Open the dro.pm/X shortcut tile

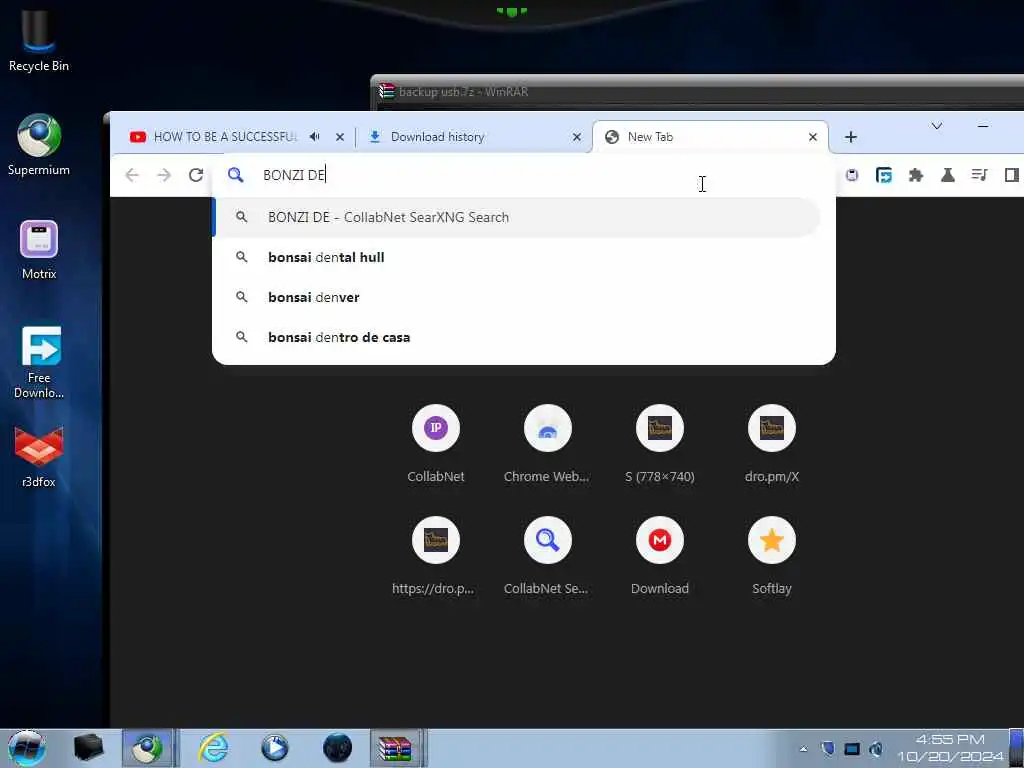[771, 444]
